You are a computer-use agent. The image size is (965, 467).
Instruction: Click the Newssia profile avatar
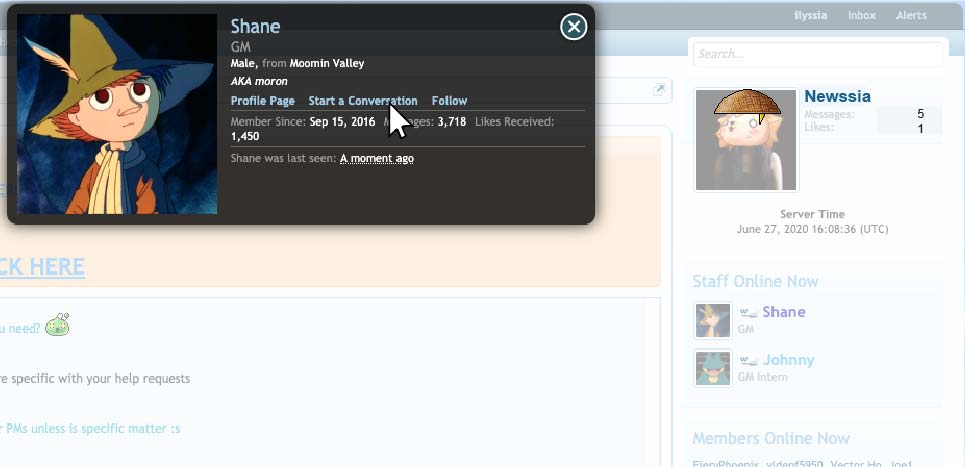coord(746,140)
